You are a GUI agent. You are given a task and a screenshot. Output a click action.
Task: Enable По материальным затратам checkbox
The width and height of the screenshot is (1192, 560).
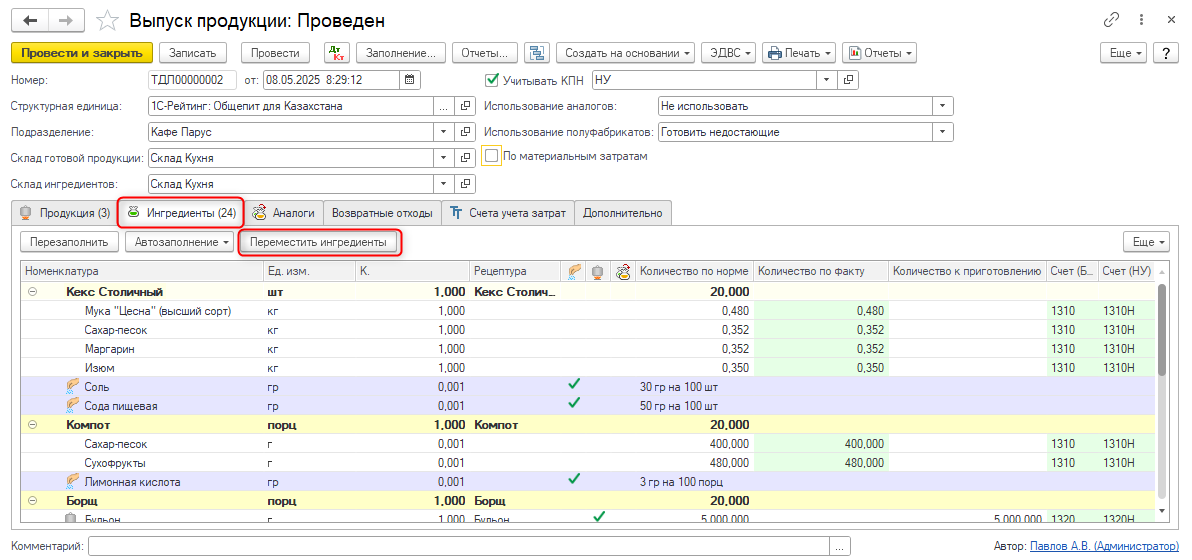point(491,156)
